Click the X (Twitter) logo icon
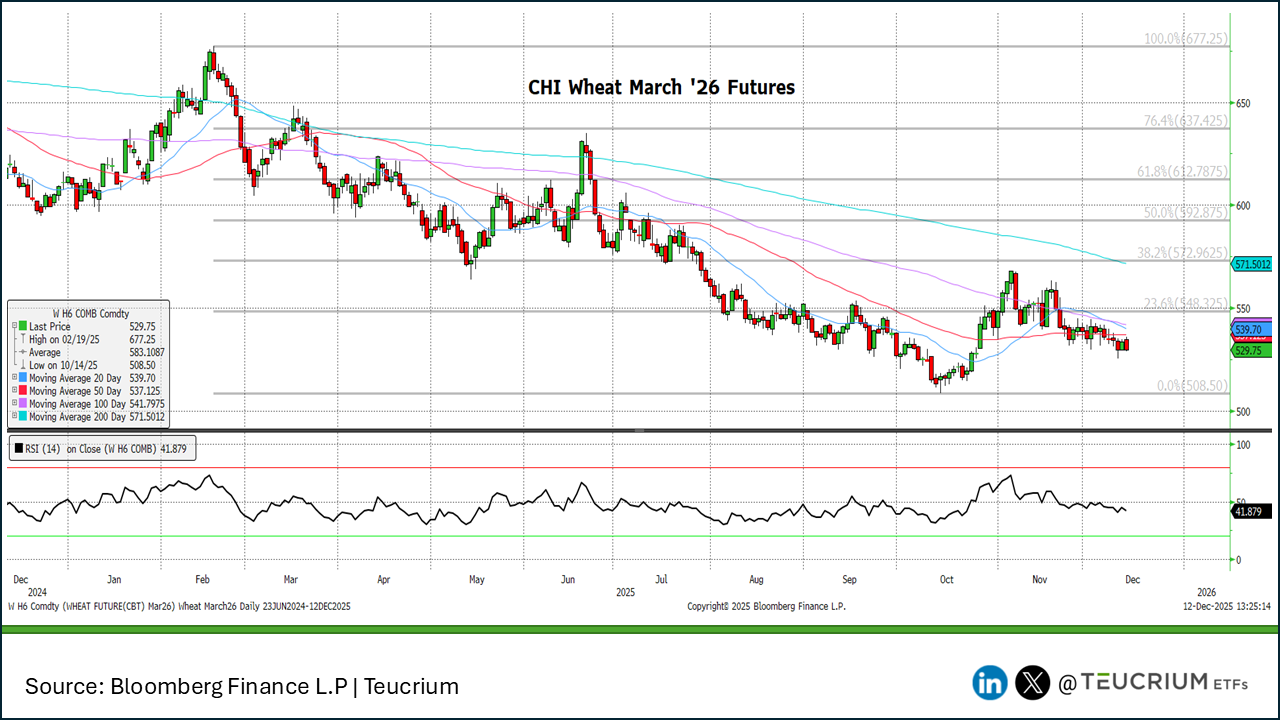The height and width of the screenshot is (720, 1280). pyautogui.click(x=1034, y=683)
